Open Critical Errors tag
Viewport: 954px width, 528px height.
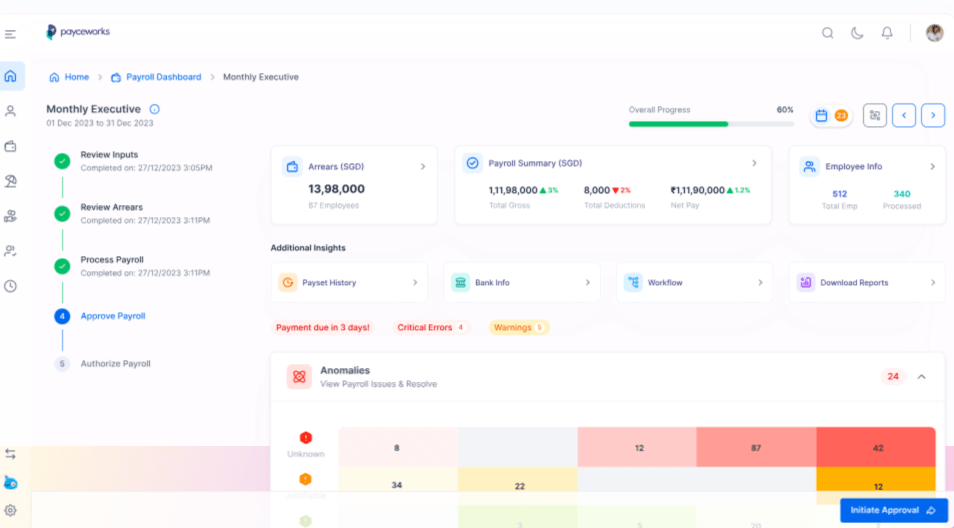tap(431, 327)
